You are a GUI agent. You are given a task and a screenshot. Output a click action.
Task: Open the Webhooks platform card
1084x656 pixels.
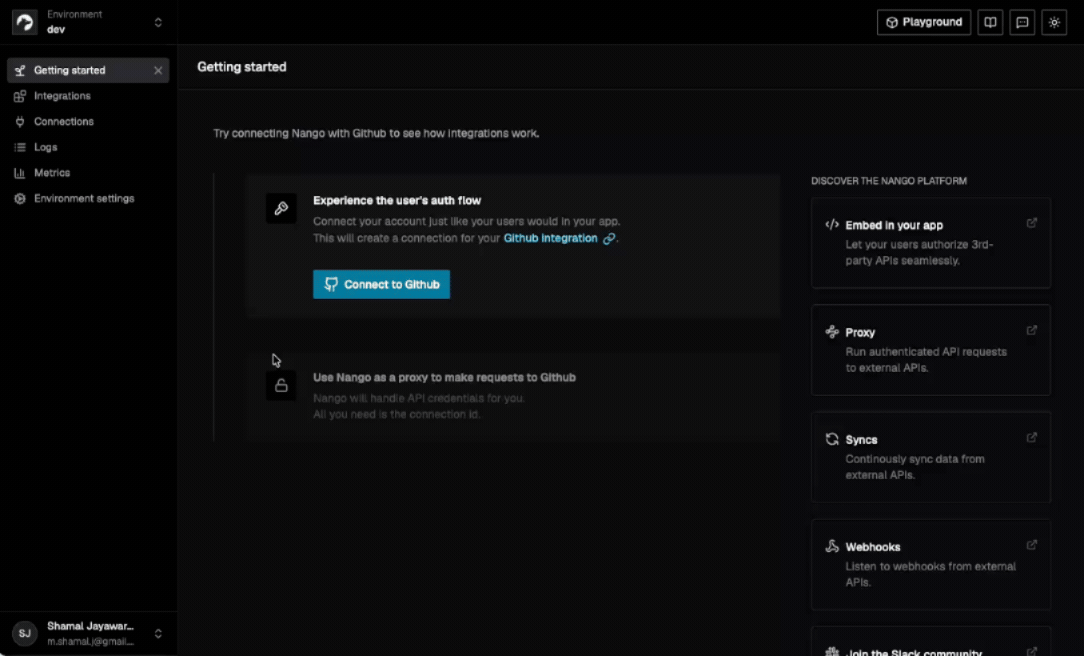click(x=931, y=564)
